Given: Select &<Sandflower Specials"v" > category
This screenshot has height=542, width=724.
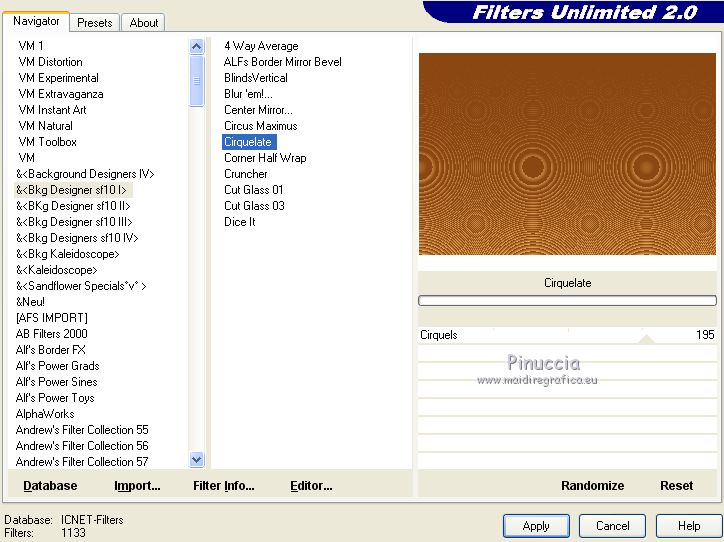Looking at the screenshot, I should pos(81,286).
